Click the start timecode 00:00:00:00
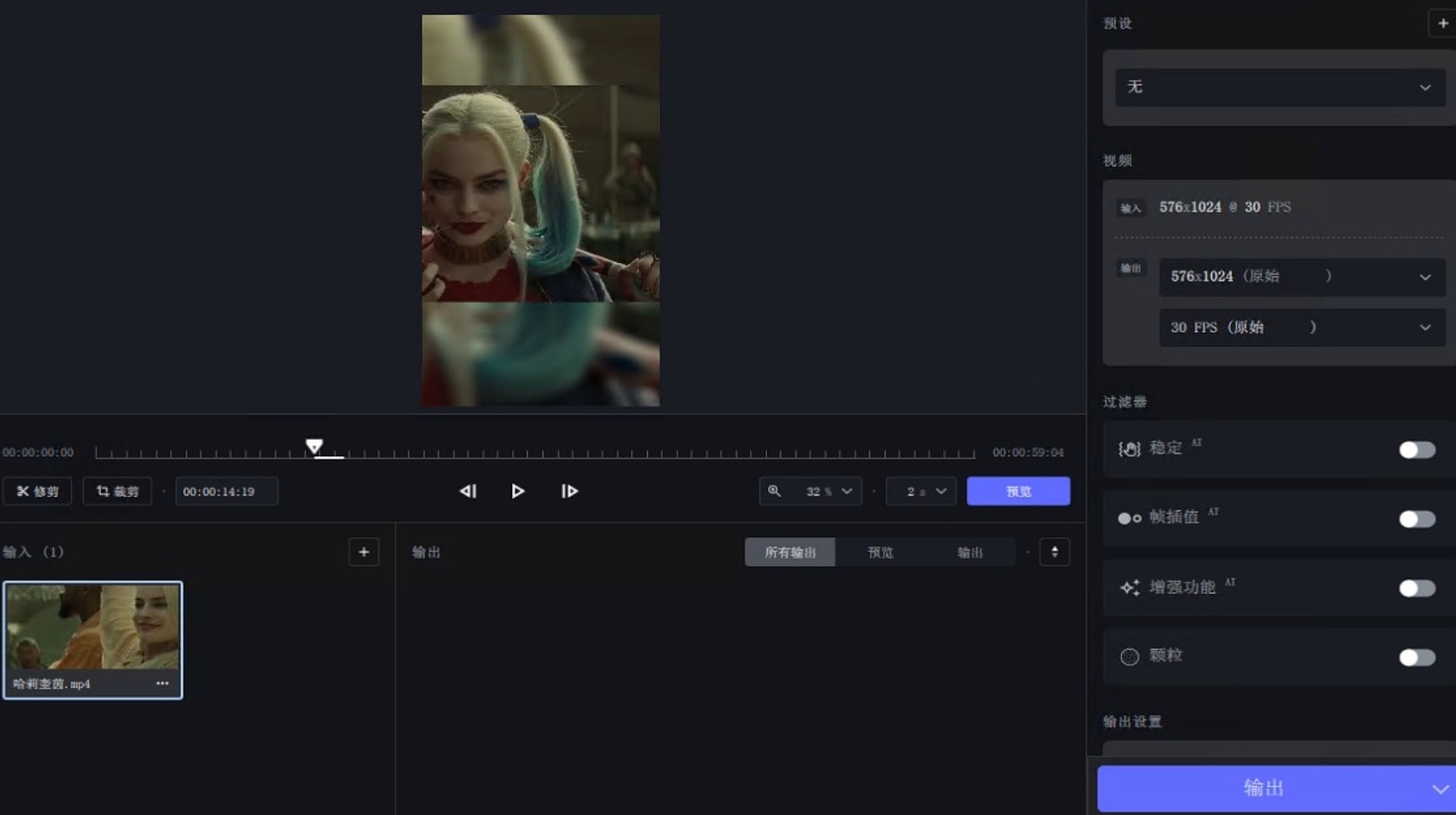The width and height of the screenshot is (1456, 815). click(38, 453)
